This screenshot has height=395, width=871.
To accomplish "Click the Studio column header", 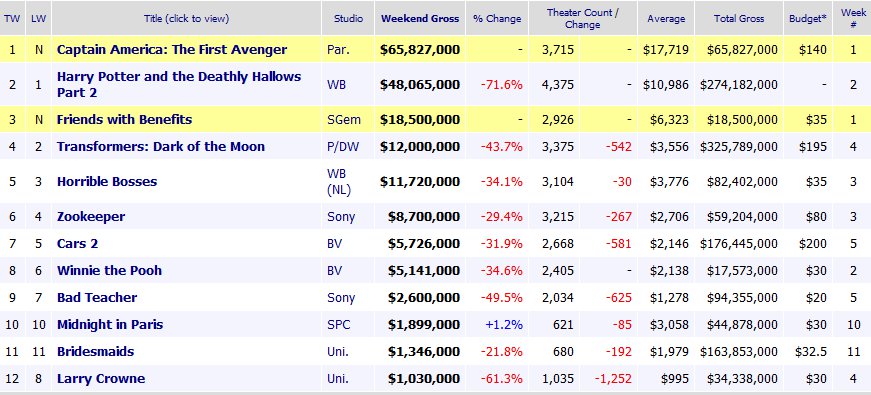I will coord(348,18).
